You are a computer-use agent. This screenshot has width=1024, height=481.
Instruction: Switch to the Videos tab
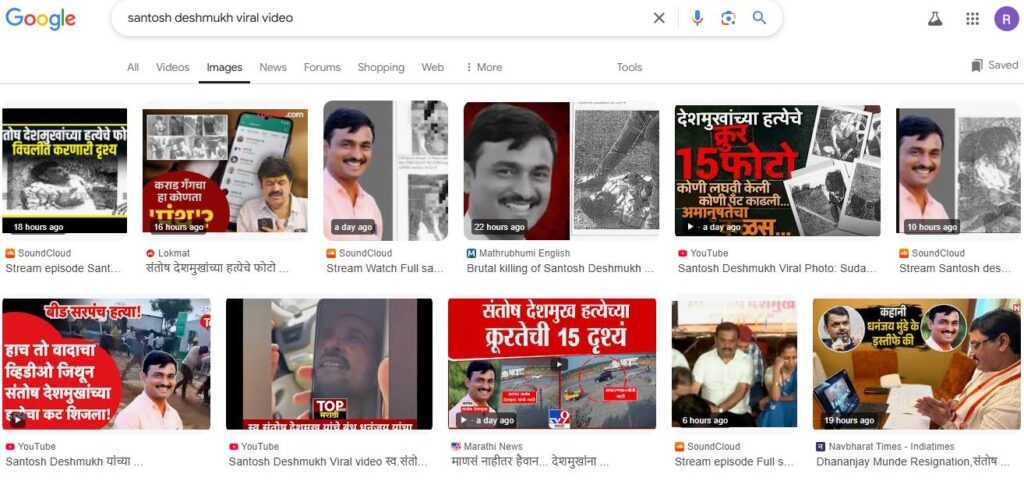point(172,67)
